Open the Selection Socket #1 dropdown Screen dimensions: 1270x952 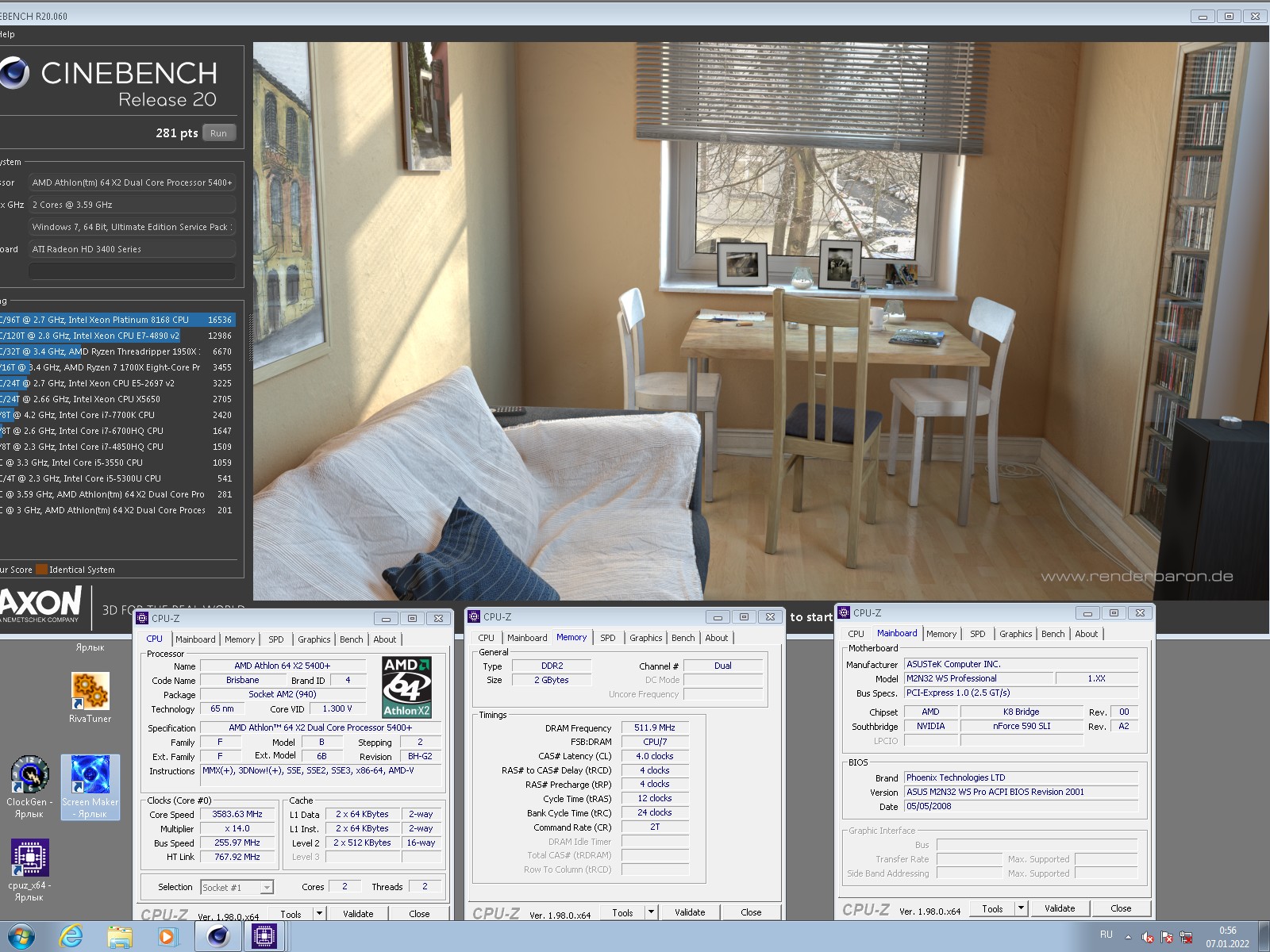pyautogui.click(x=237, y=887)
